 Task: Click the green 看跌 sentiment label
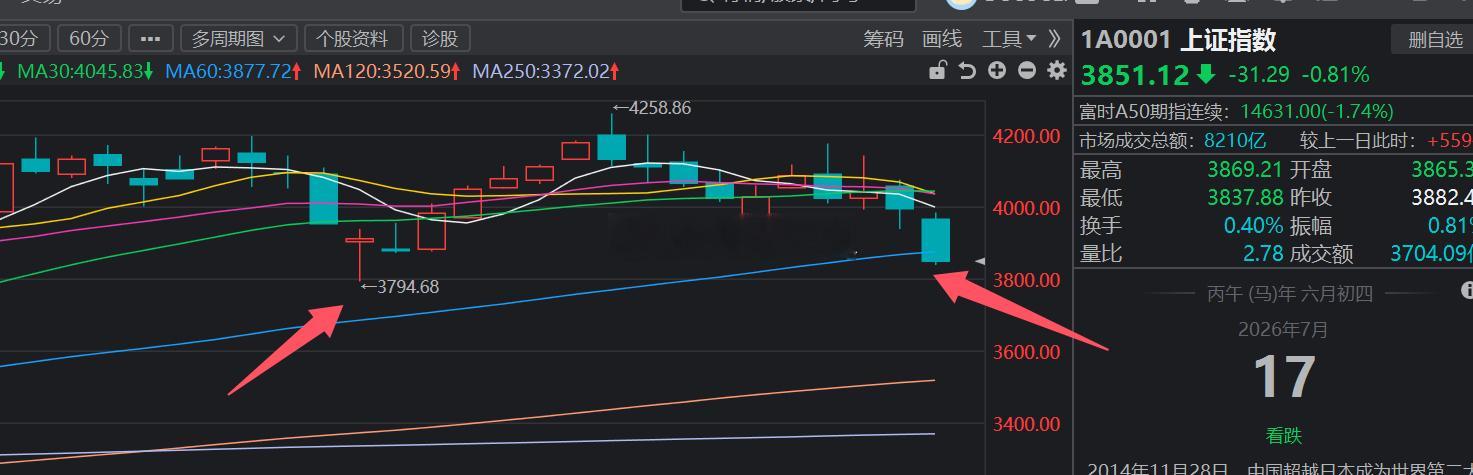(x=1283, y=436)
